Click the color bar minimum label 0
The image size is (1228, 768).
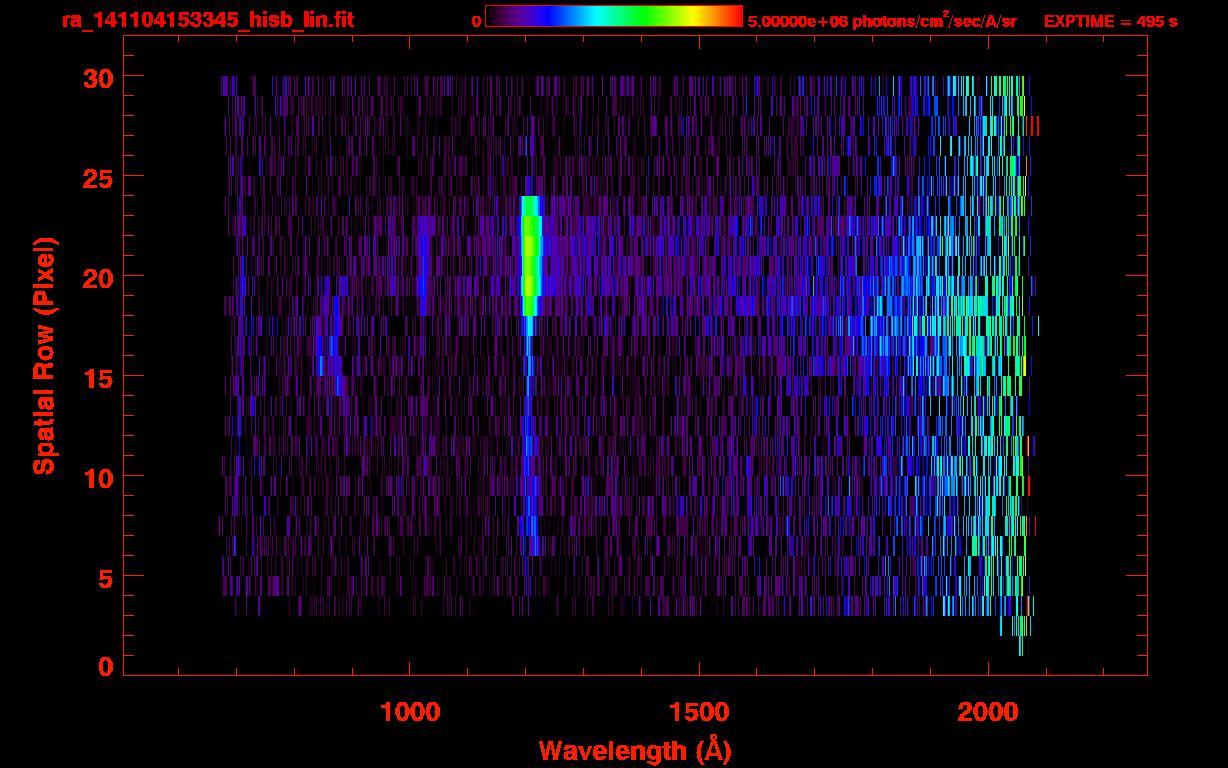[x=476, y=21]
